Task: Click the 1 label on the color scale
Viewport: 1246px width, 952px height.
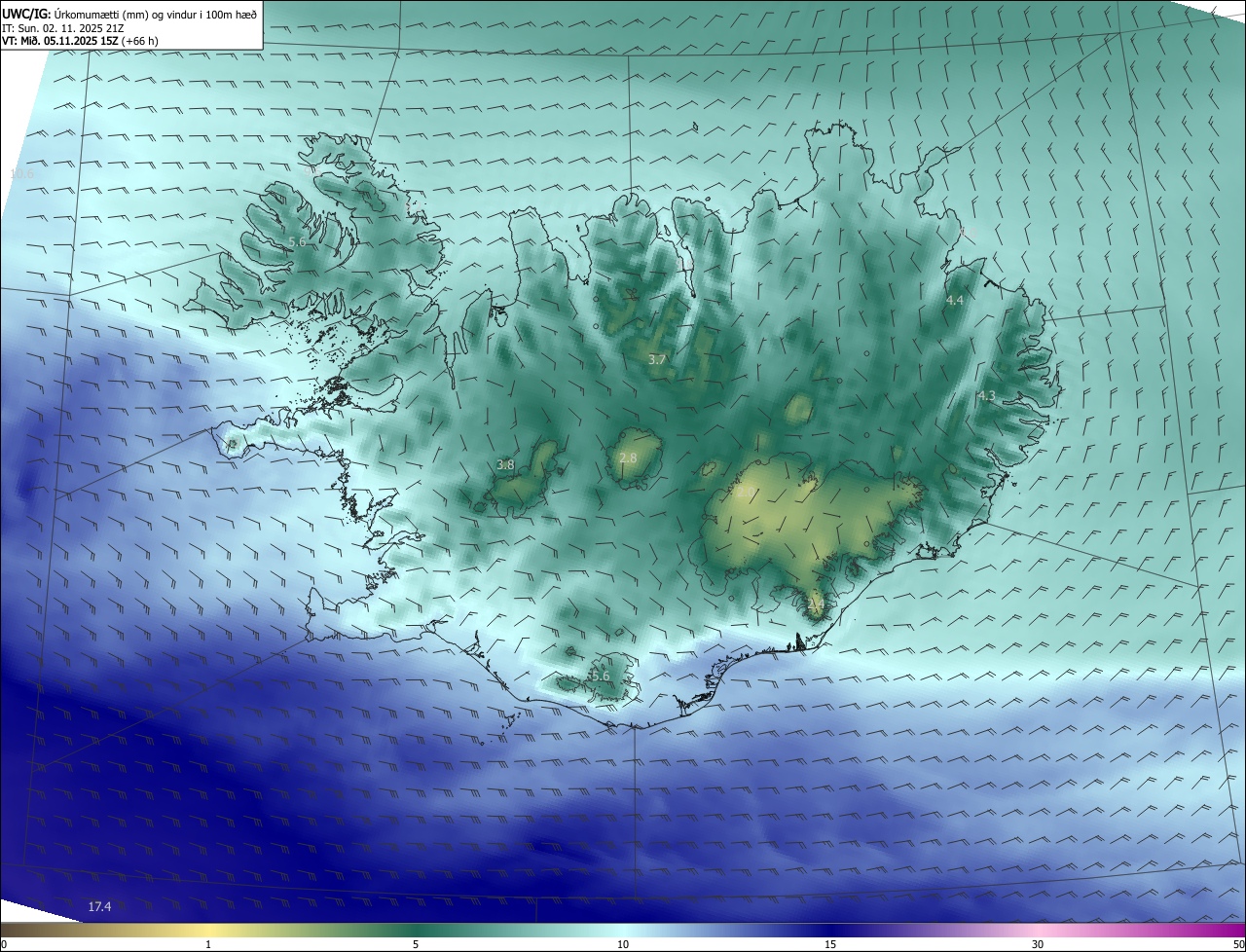Action: pyautogui.click(x=208, y=945)
